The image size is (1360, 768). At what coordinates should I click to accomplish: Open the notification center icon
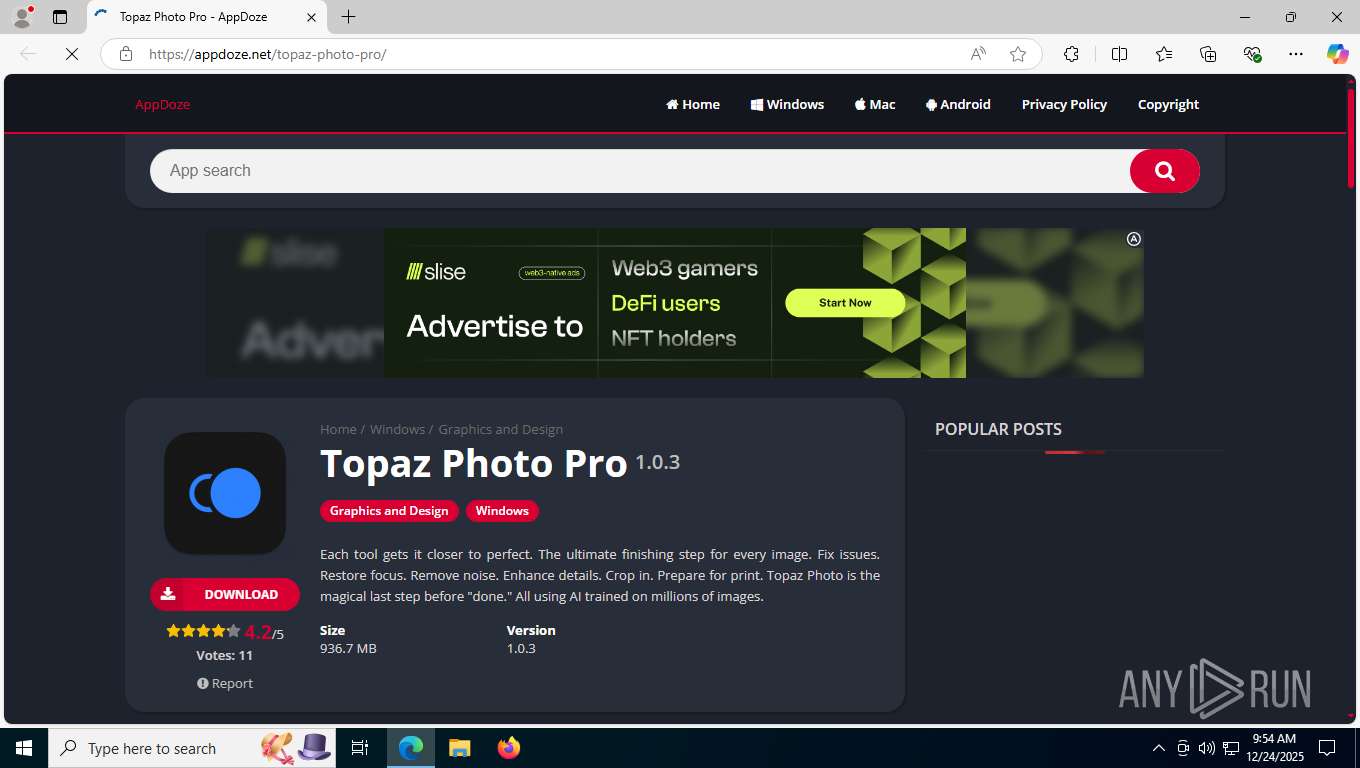1327,748
